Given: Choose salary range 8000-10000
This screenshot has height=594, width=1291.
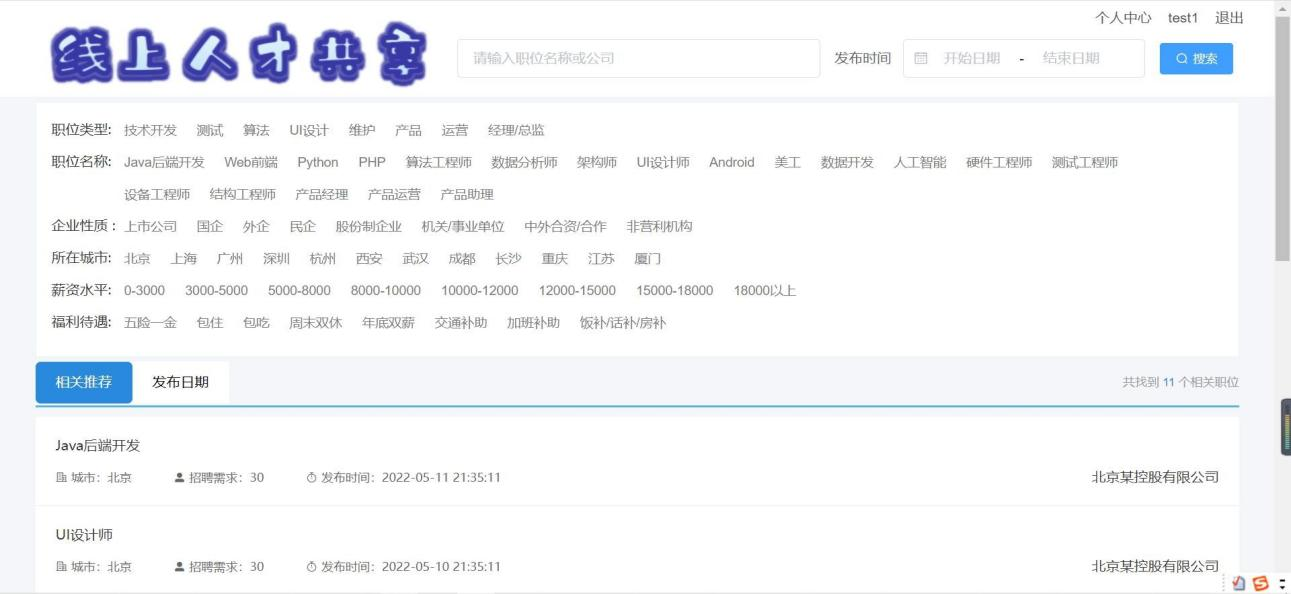Looking at the screenshot, I should pos(386,291).
